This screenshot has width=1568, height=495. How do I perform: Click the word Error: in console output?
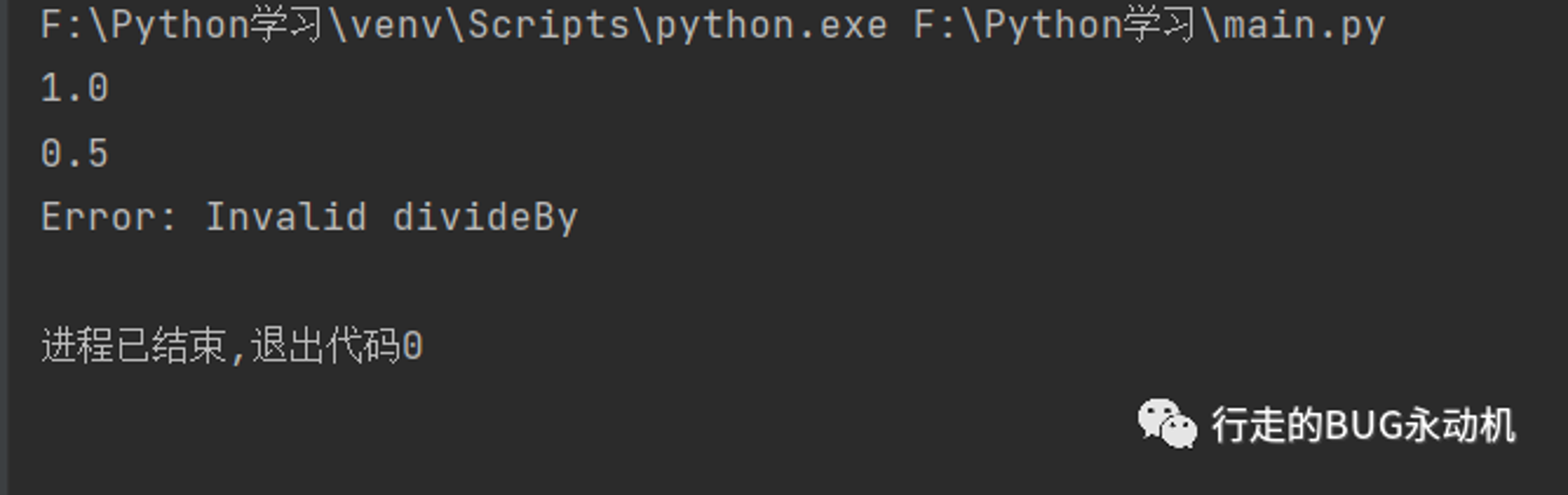pos(109,217)
